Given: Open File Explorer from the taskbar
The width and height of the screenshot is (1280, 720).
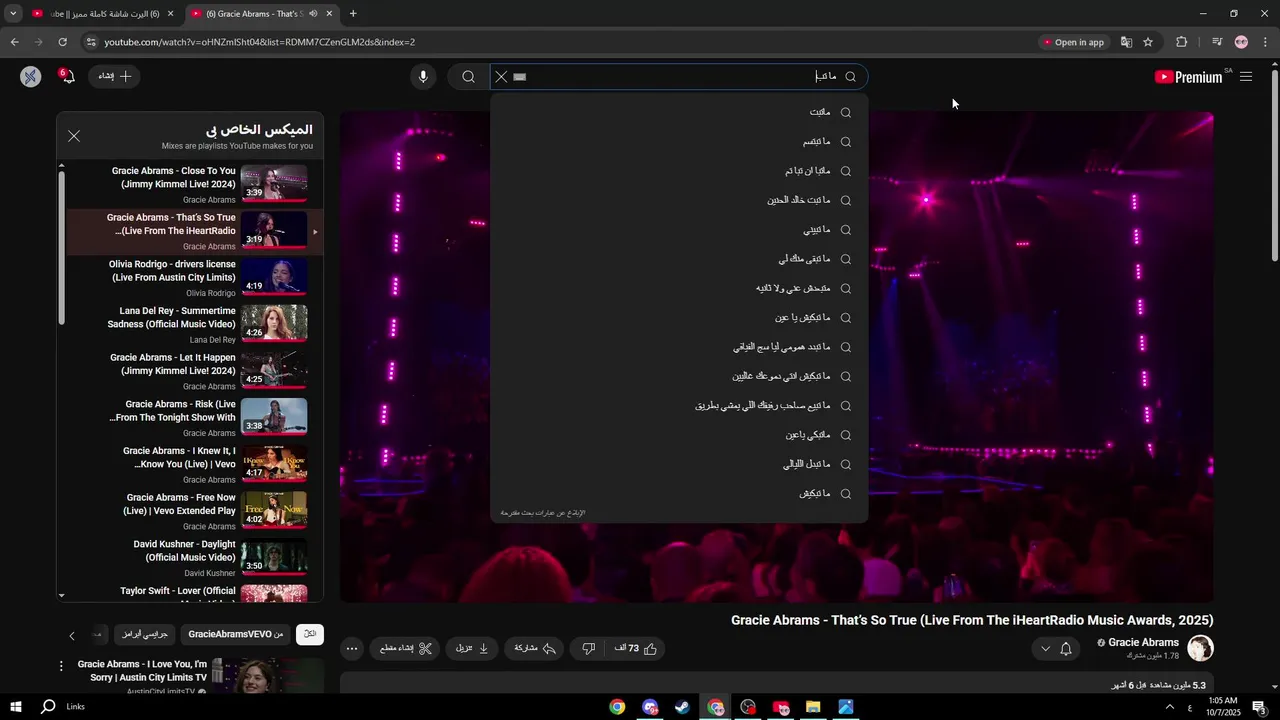Looking at the screenshot, I should pyautogui.click(x=813, y=707).
